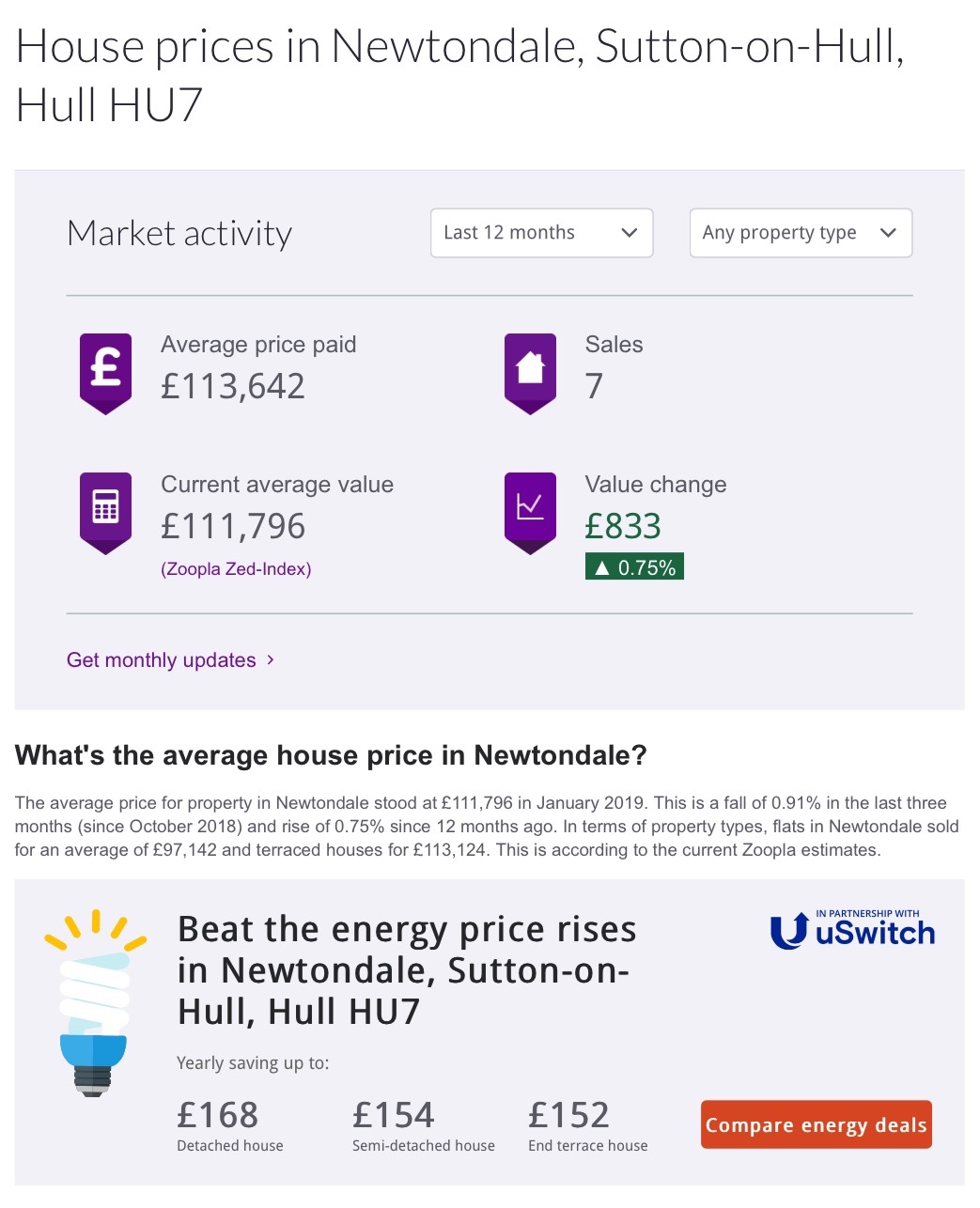980x1208 pixels.
Task: Click the calculator current value icon
Action: point(105,510)
